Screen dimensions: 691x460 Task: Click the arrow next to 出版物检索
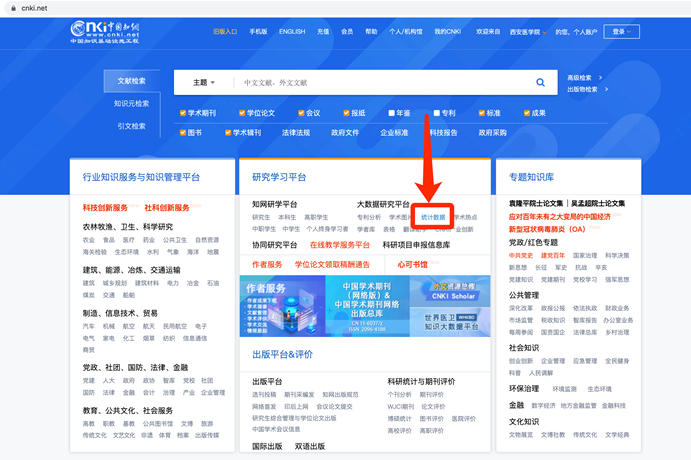click(x=606, y=89)
